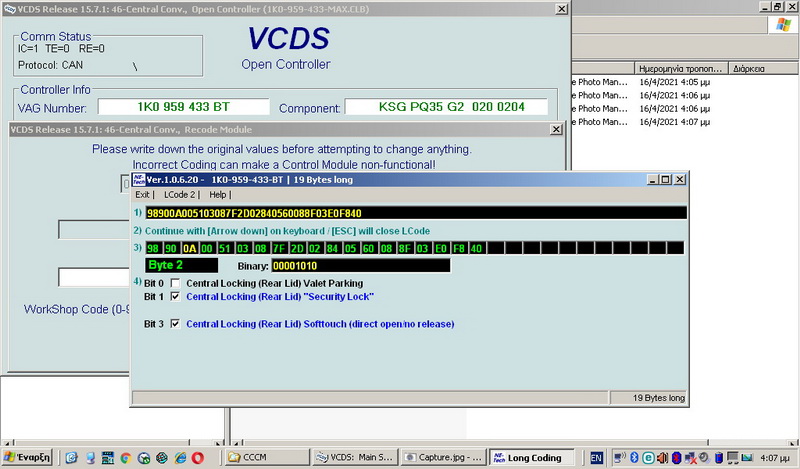Viewport: 800px width, 469px height.
Task: Select byte cell with value 60
Action: point(368,249)
